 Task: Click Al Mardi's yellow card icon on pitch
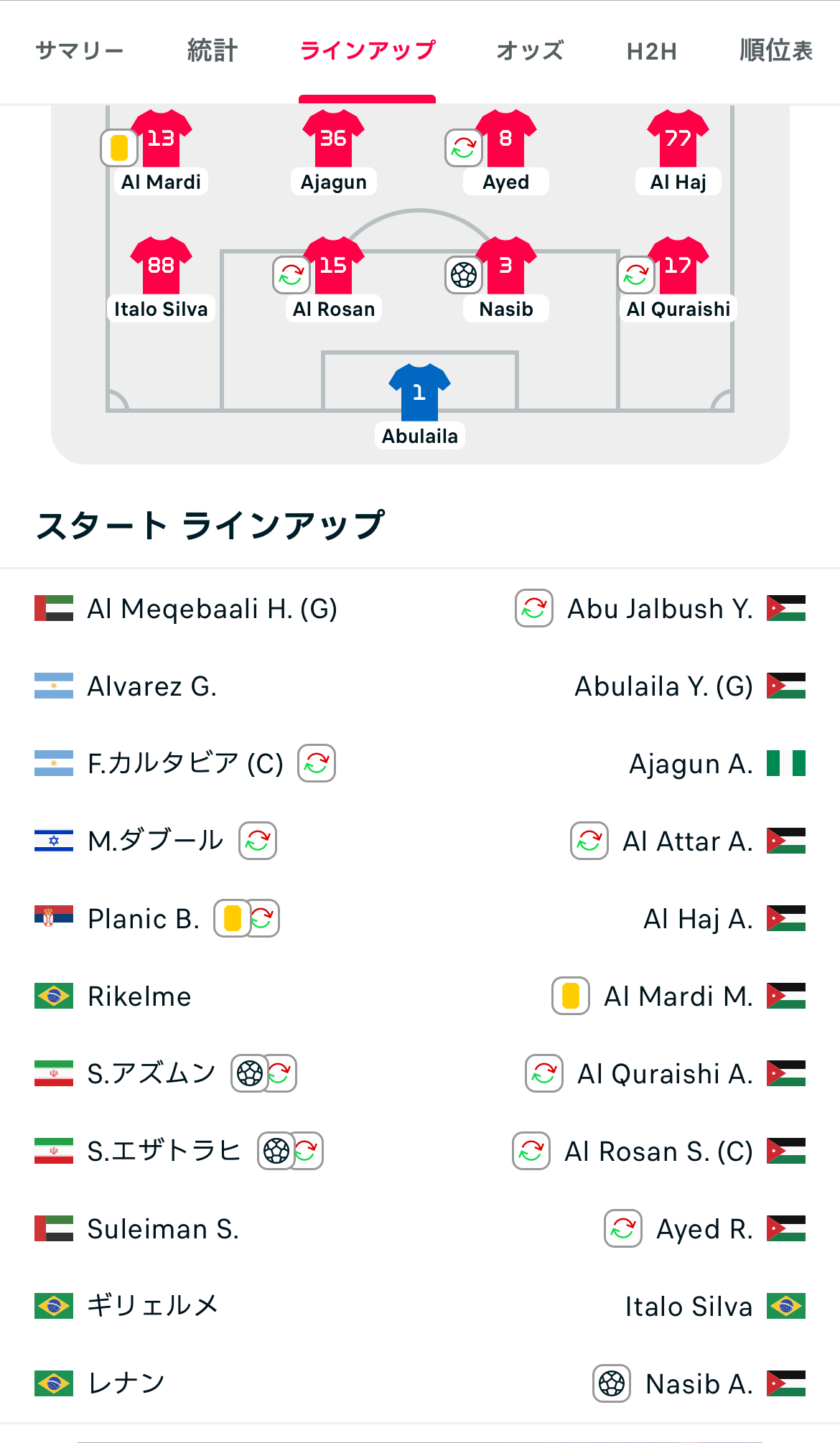tap(119, 147)
